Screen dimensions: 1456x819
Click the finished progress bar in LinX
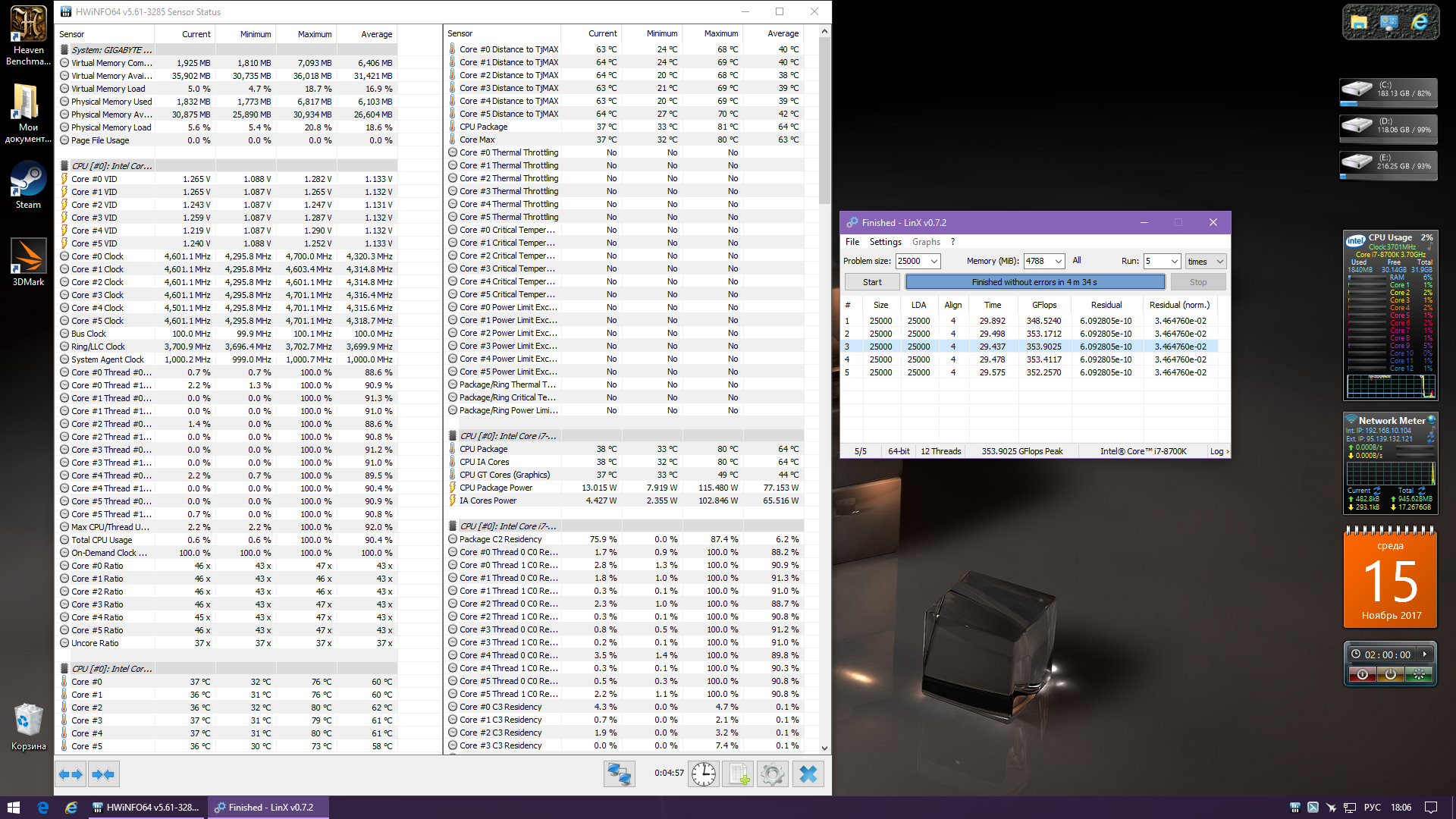tap(1034, 282)
